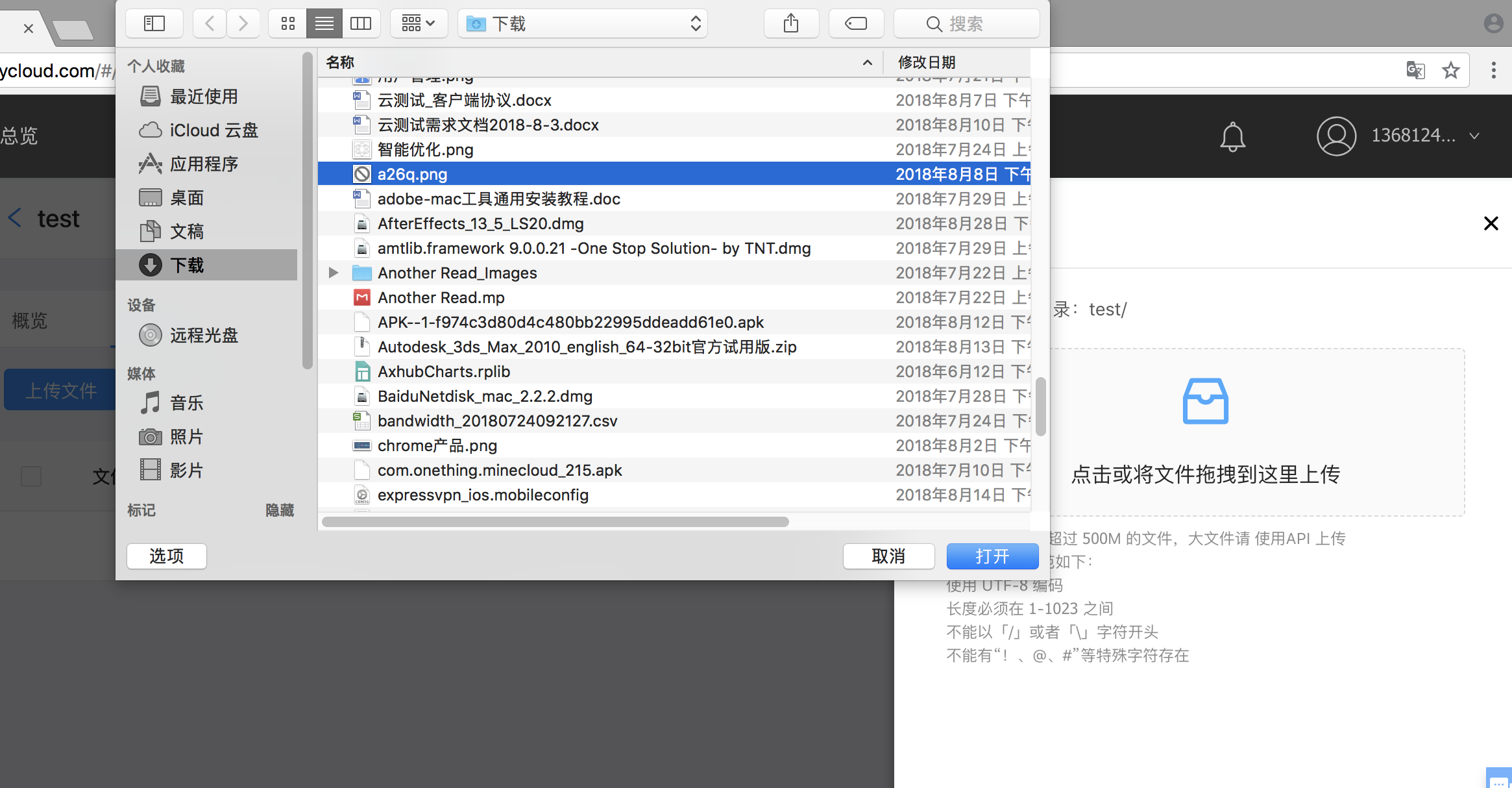The image size is (1512, 788).
Task: Click the share icon in toolbar
Action: [790, 24]
